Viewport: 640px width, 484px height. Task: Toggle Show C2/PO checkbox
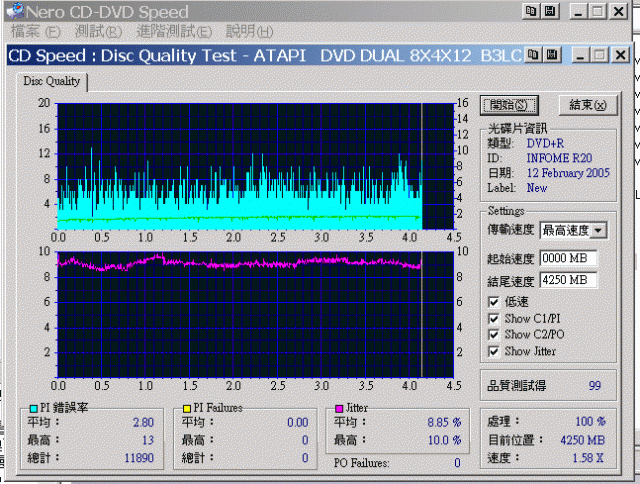[493, 335]
